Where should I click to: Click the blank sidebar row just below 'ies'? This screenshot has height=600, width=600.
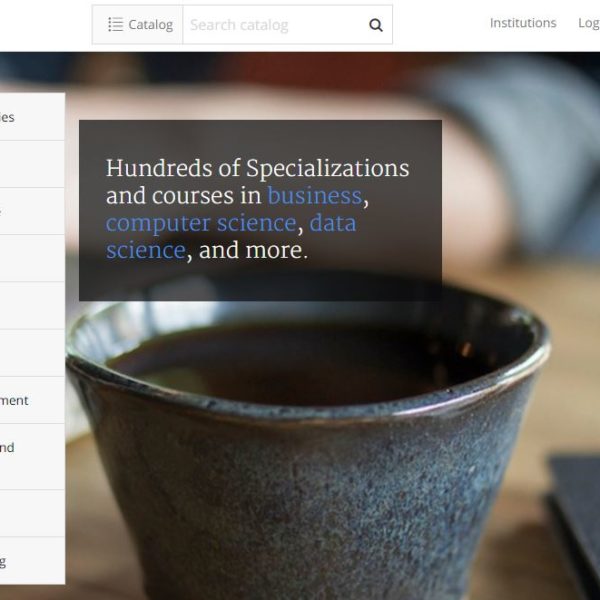[x=32, y=164]
